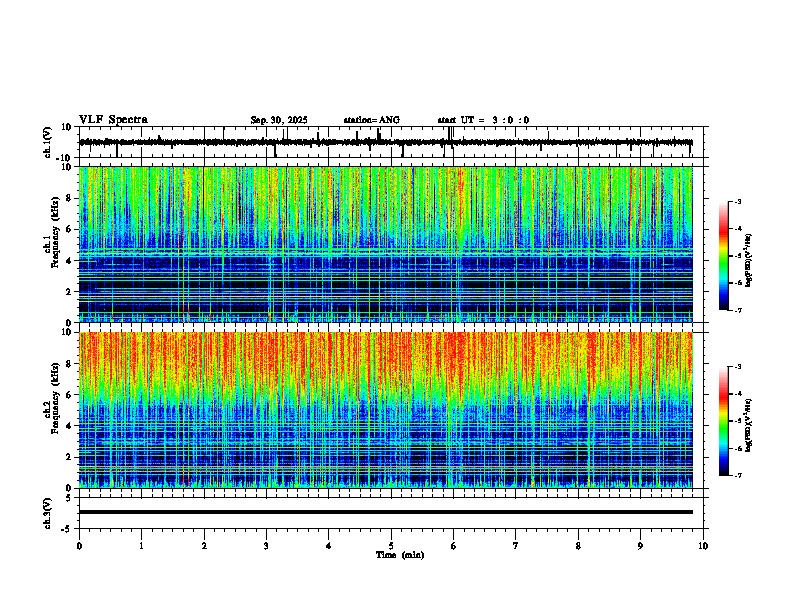
Task: Click the "ch.3(V)" axis label
Action: point(48,513)
